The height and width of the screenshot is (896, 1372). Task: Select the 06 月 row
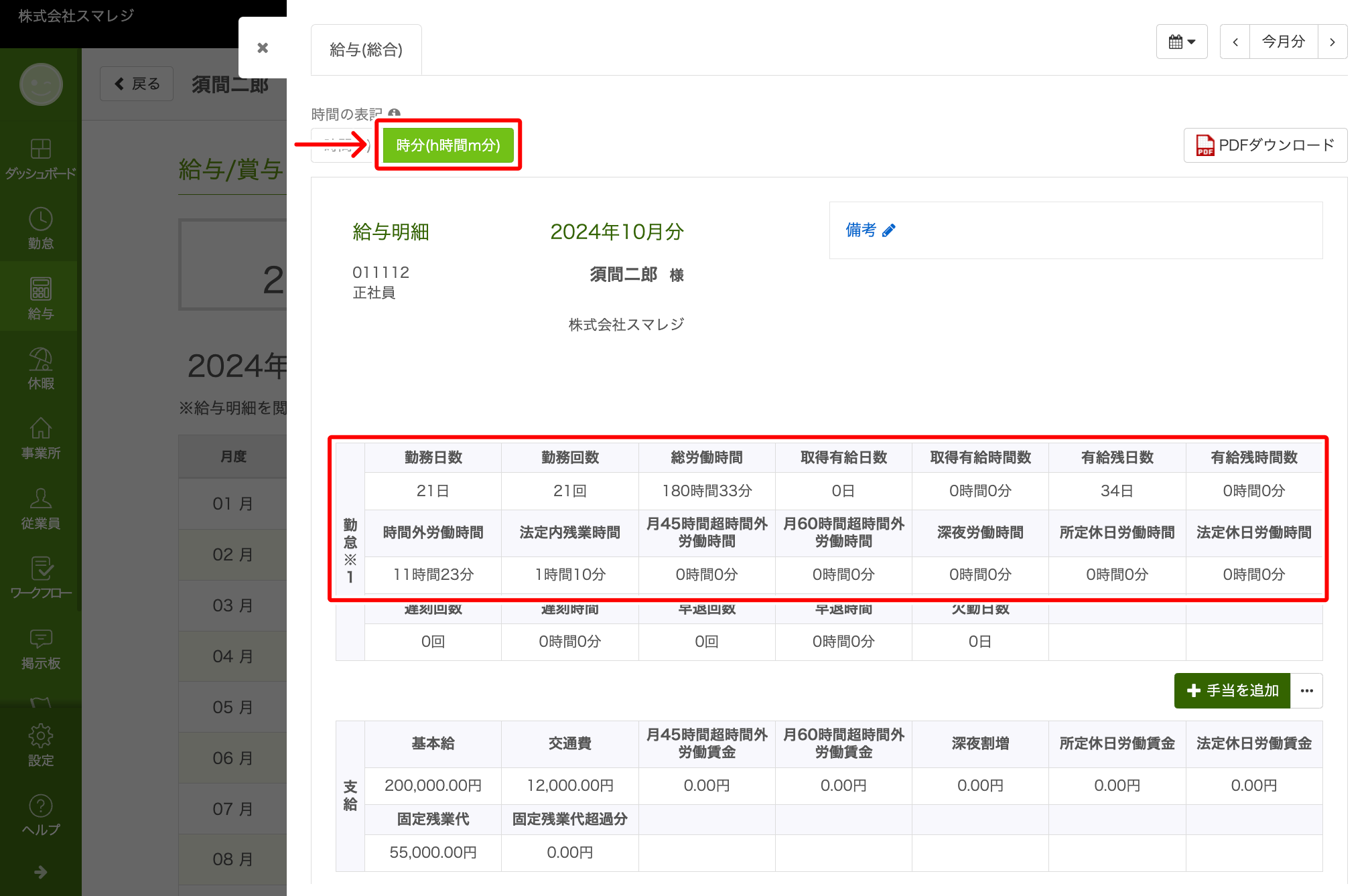(x=232, y=758)
